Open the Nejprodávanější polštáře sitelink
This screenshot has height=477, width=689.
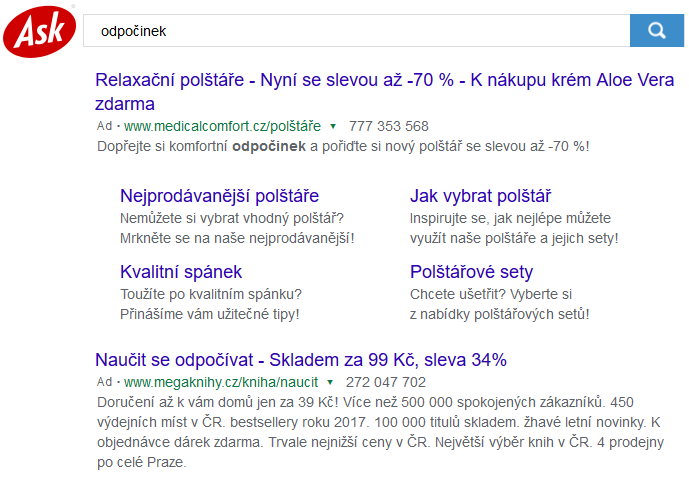tap(219, 196)
